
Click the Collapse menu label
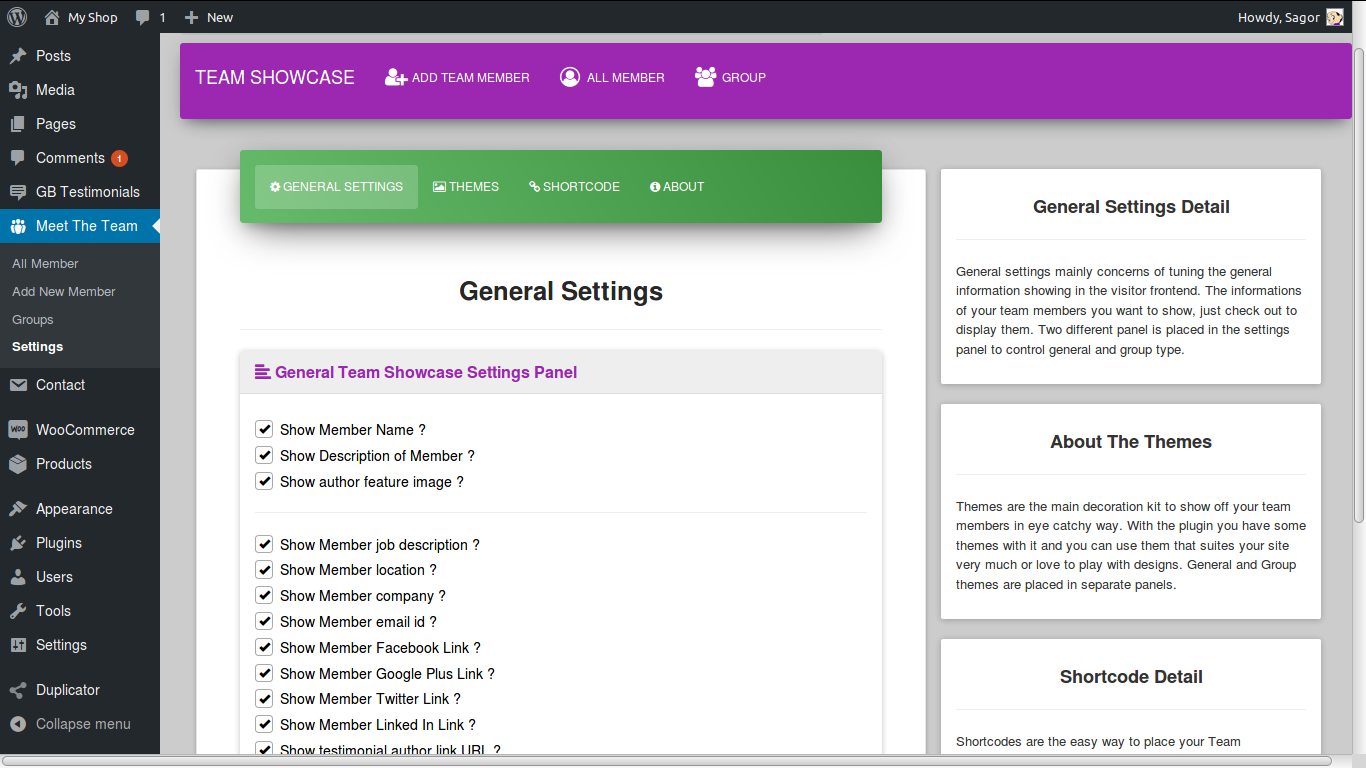83,724
